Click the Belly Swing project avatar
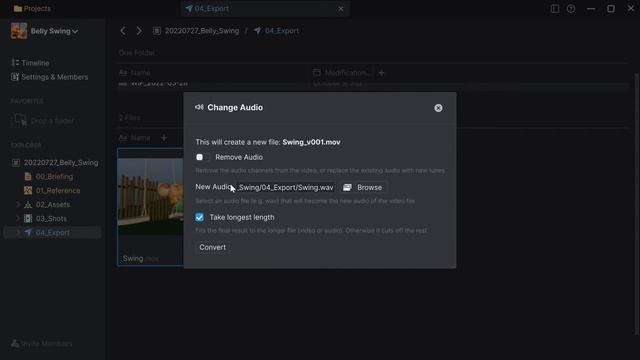The height and width of the screenshot is (360, 640). (x=19, y=31)
